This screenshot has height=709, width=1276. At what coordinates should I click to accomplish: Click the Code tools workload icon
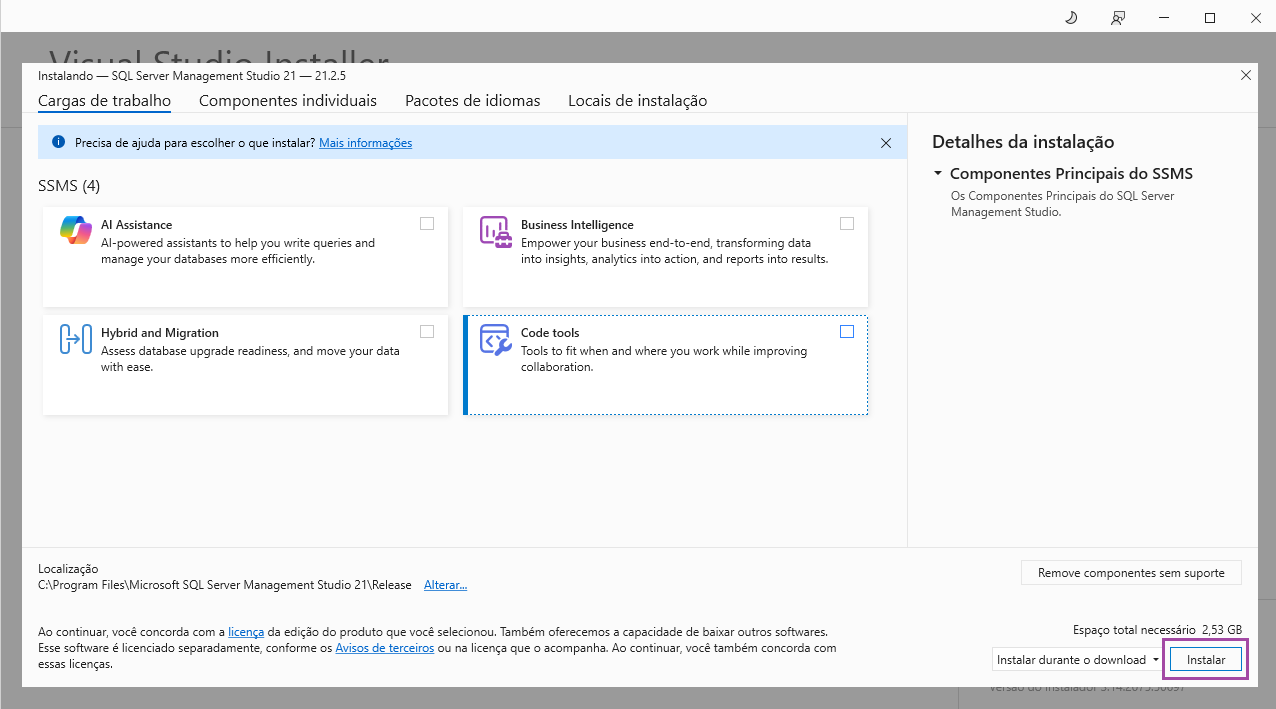point(496,339)
